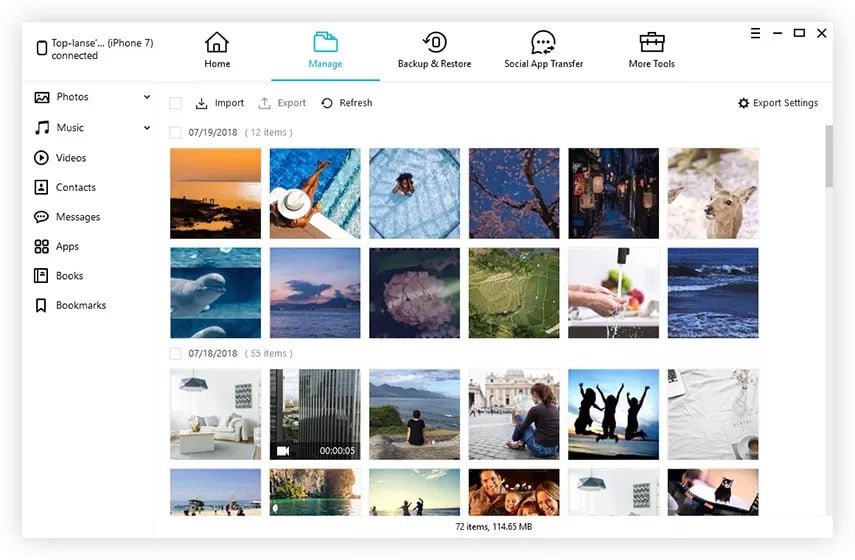855x560 pixels.
Task: Check the 07/18/2018 group checkbox
Action: click(x=176, y=353)
